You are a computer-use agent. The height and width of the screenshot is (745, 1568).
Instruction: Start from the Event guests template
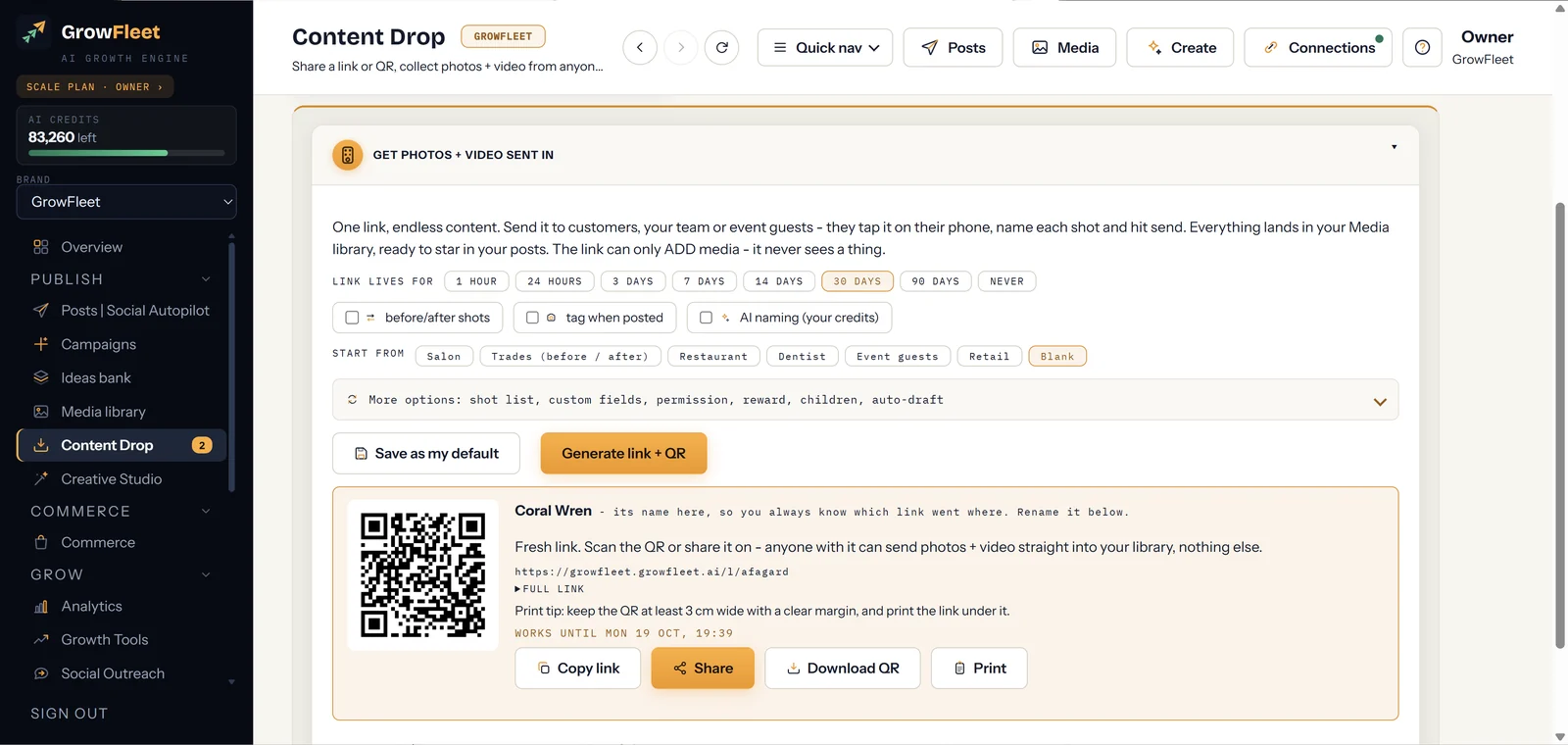coord(898,357)
